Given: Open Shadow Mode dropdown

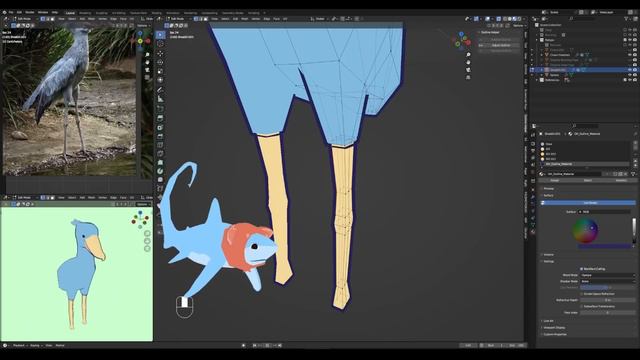Looking at the screenshot, I should click(608, 281).
